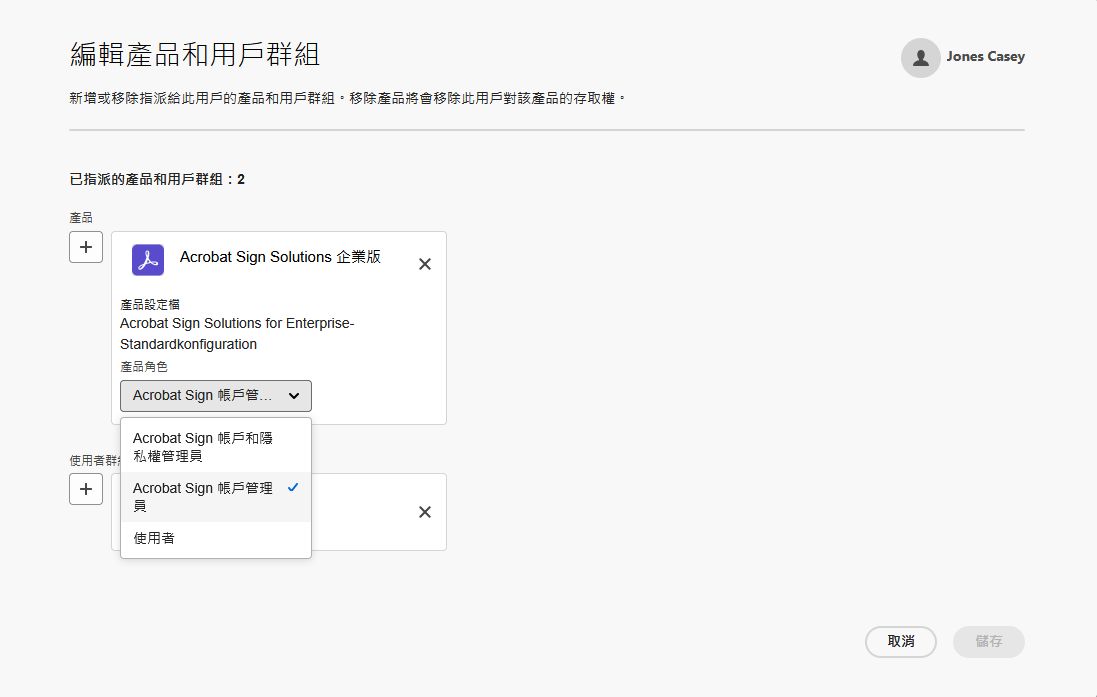Viewport: 1097px width, 697px height.
Task: Click the 取消 button
Action: [900, 642]
